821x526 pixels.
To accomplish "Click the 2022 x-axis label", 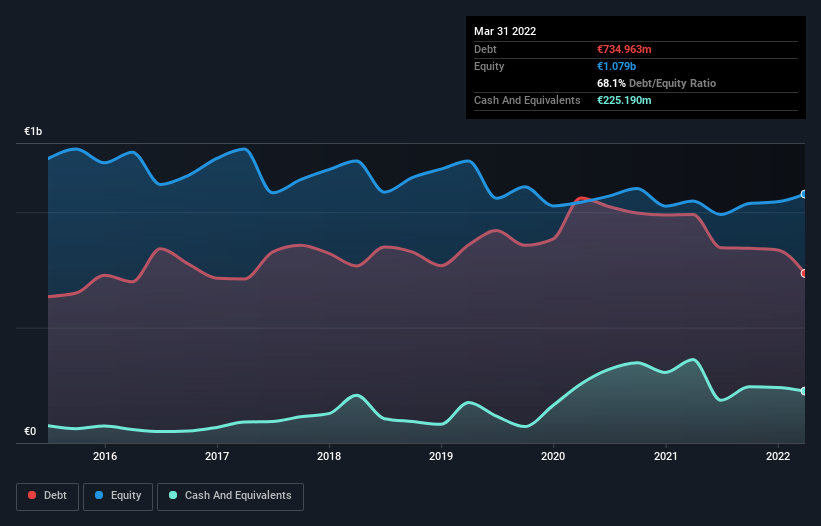I will (x=778, y=456).
